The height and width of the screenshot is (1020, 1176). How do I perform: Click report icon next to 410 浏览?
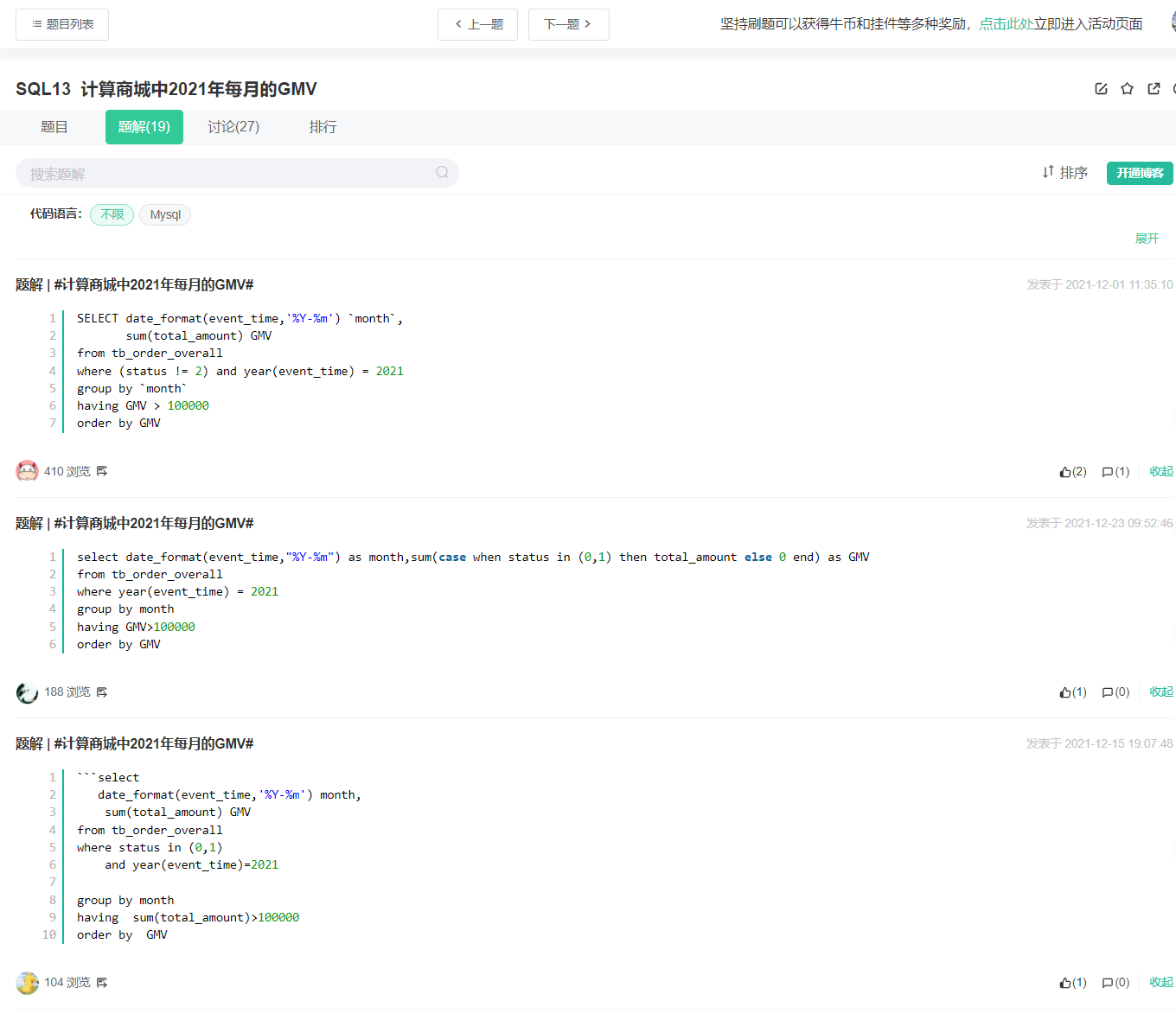[102, 471]
